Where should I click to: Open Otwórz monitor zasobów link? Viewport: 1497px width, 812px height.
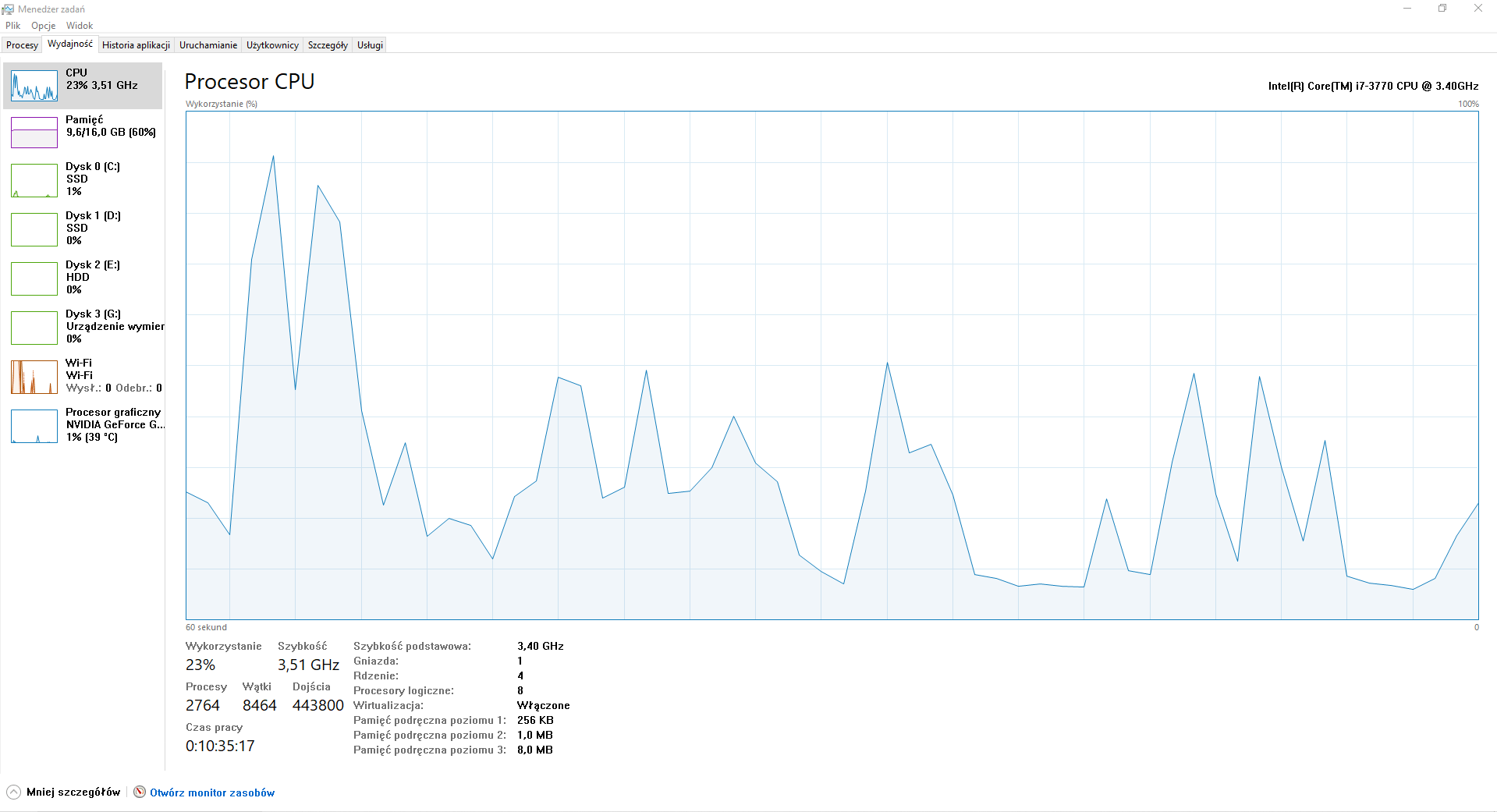pyautogui.click(x=211, y=792)
